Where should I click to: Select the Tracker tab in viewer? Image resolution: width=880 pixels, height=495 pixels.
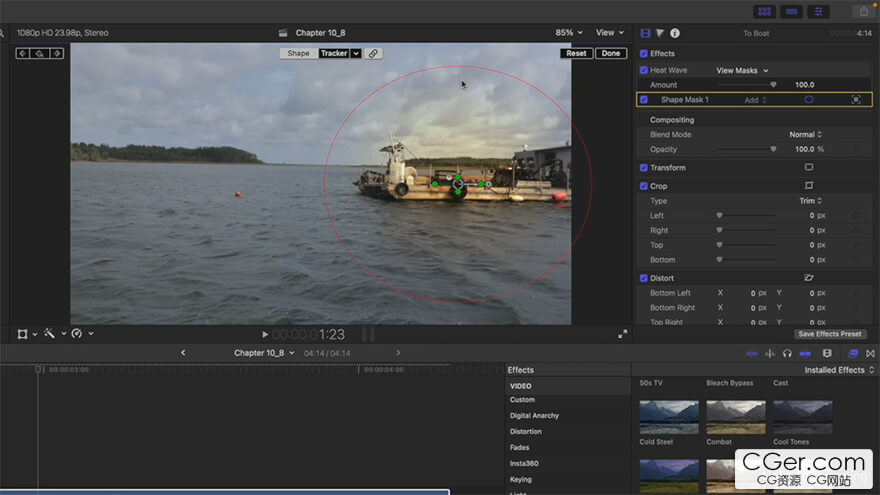click(334, 53)
